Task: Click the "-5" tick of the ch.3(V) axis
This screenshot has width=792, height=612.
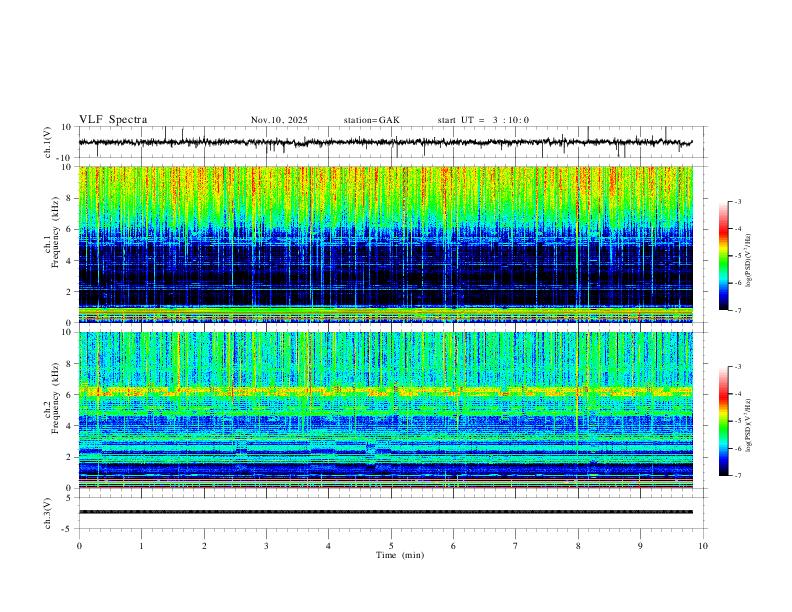Action: pyautogui.click(x=68, y=529)
